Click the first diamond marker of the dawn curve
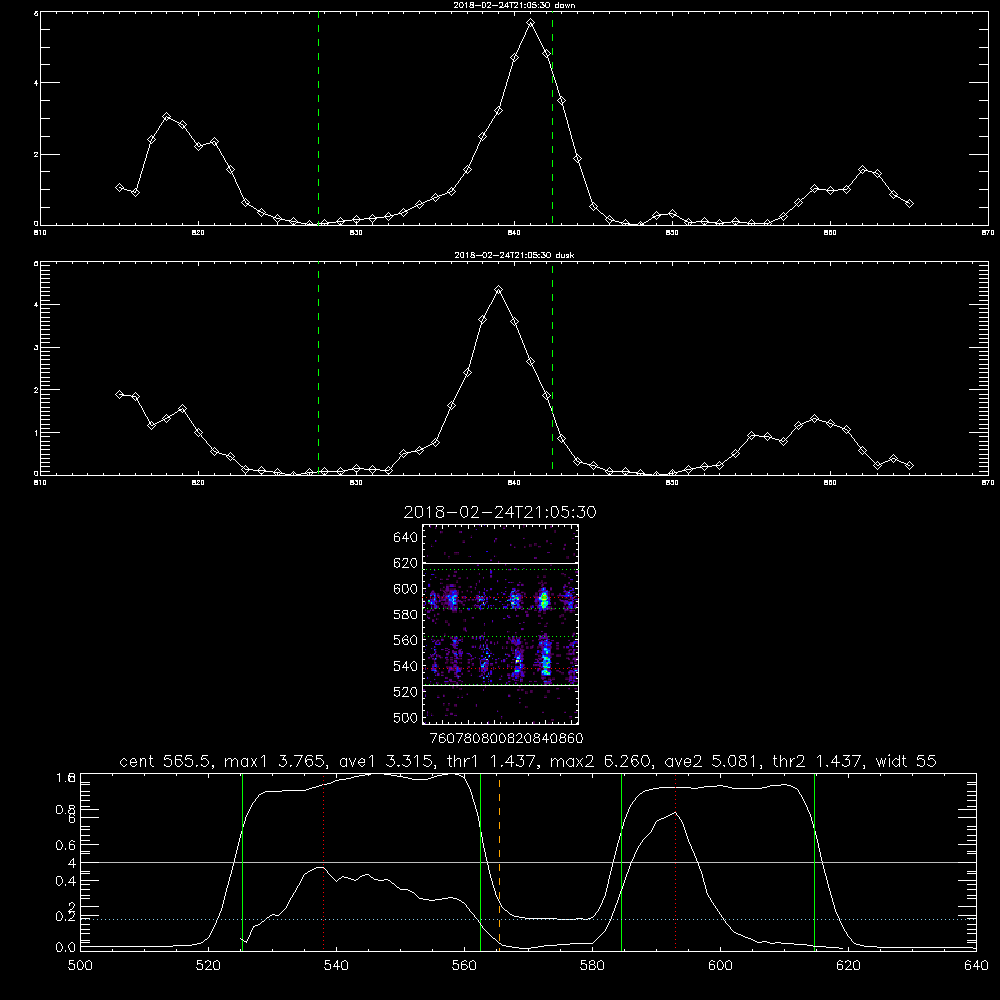Image resolution: width=1000 pixels, height=1000 pixels. 119,188
